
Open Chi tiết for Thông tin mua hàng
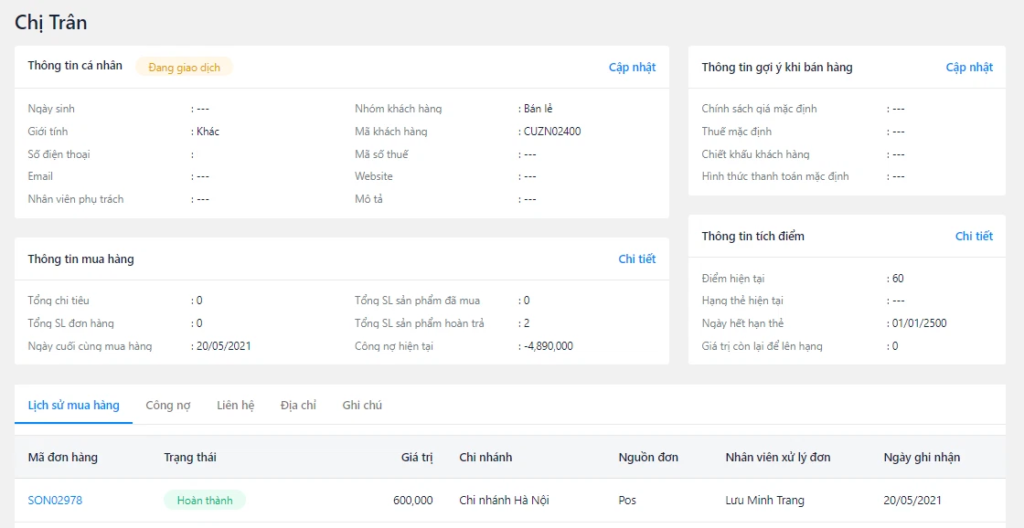[636, 259]
